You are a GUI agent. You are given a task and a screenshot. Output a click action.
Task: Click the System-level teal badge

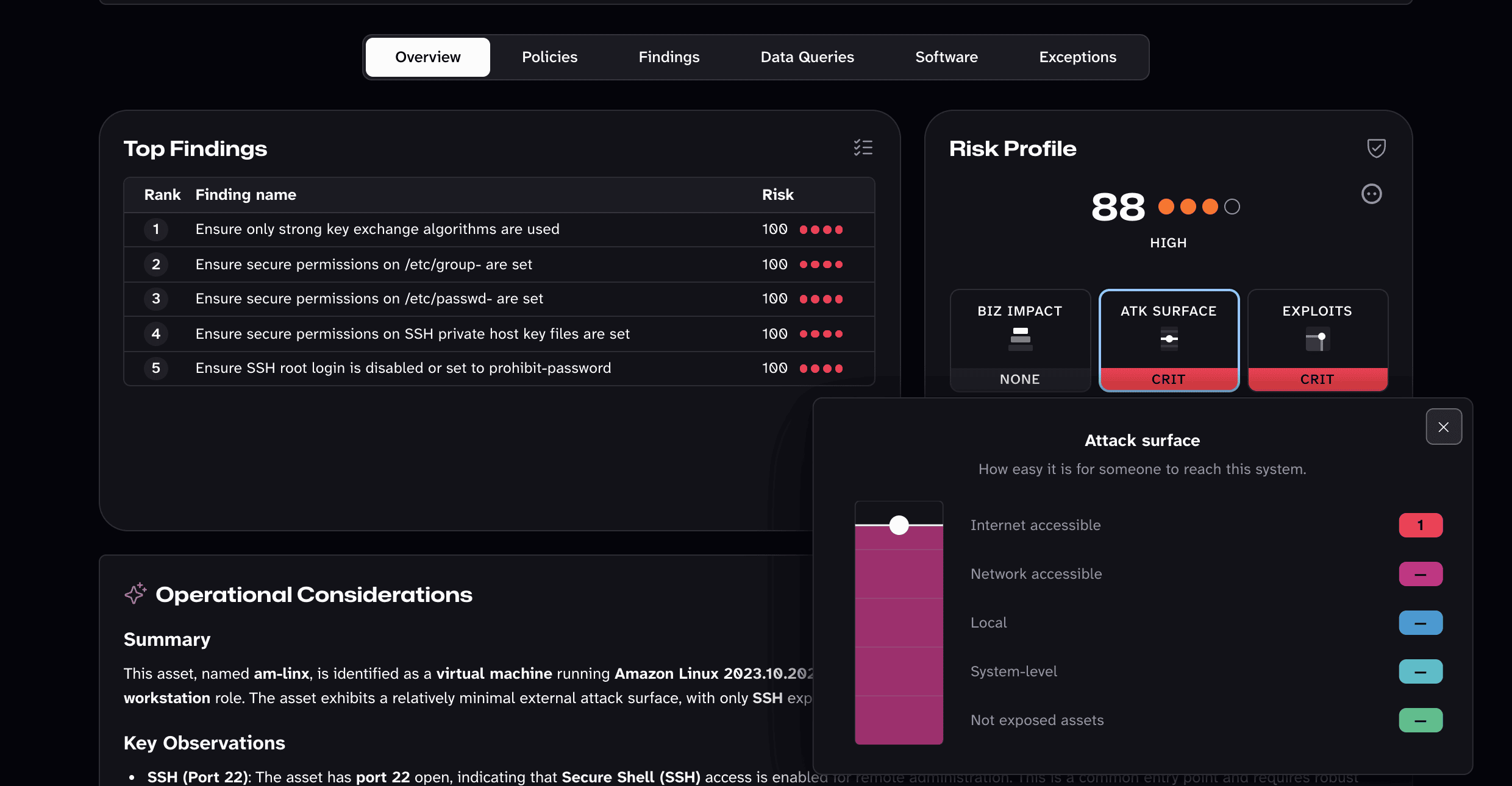coord(1420,671)
